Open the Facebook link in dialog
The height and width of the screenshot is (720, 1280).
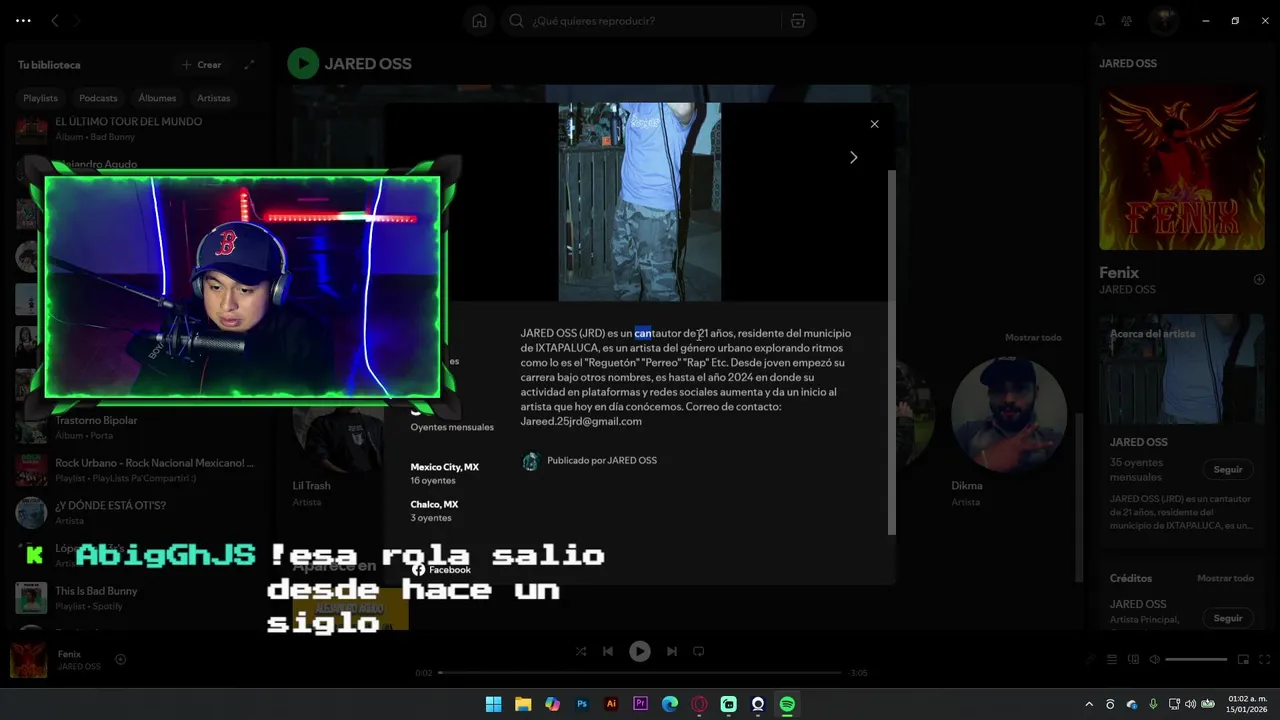(x=442, y=570)
